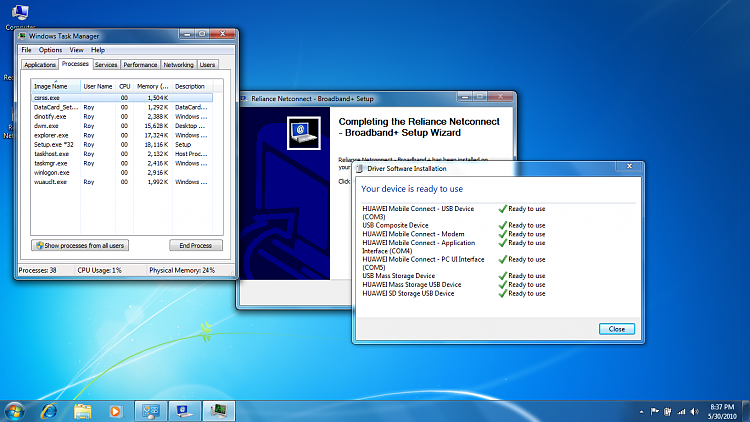The image size is (750, 422).
Task: Click the CPU Usage: 1% status text
Action: [x=99, y=270]
